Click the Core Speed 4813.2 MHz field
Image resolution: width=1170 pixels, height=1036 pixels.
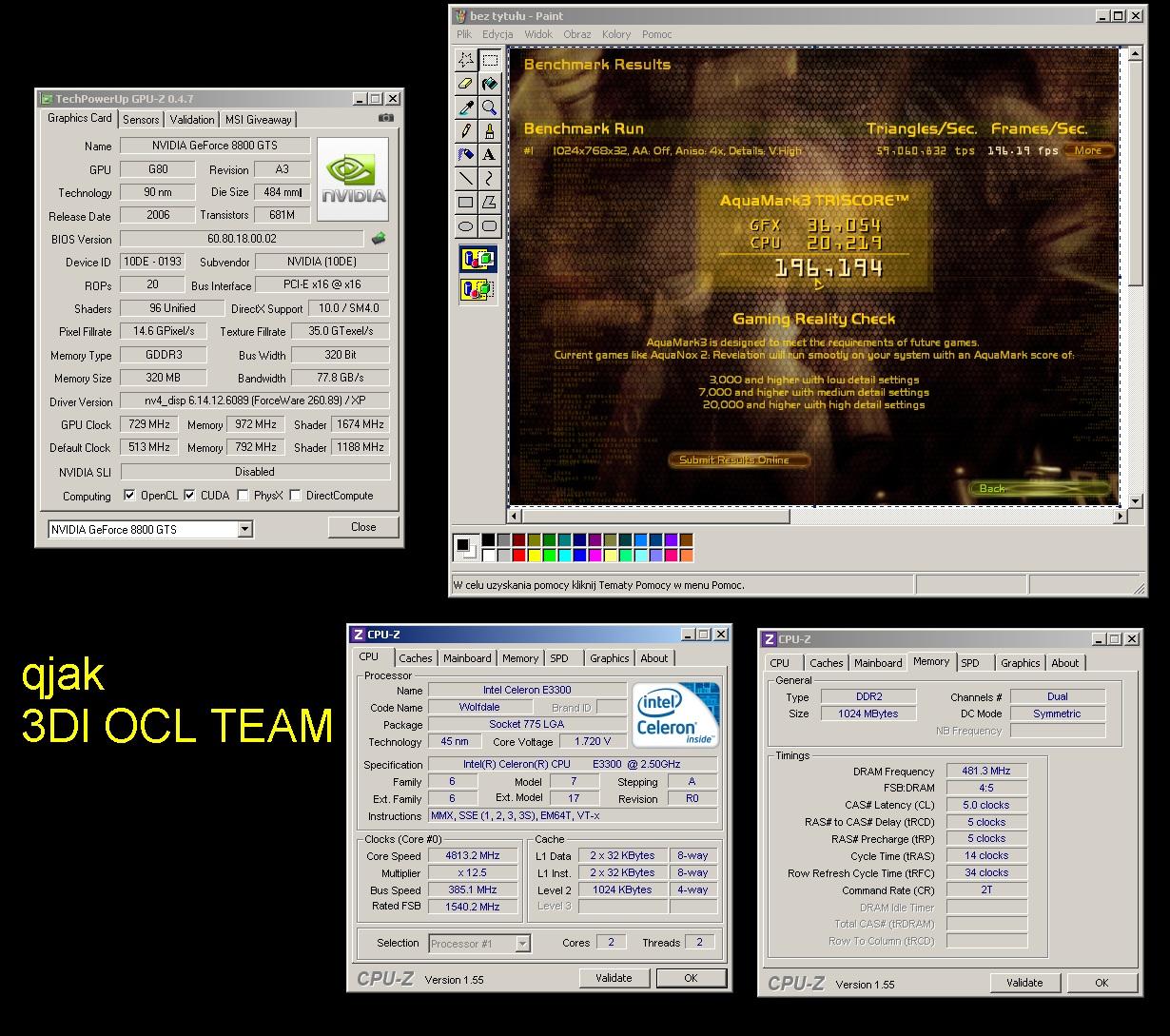point(473,856)
